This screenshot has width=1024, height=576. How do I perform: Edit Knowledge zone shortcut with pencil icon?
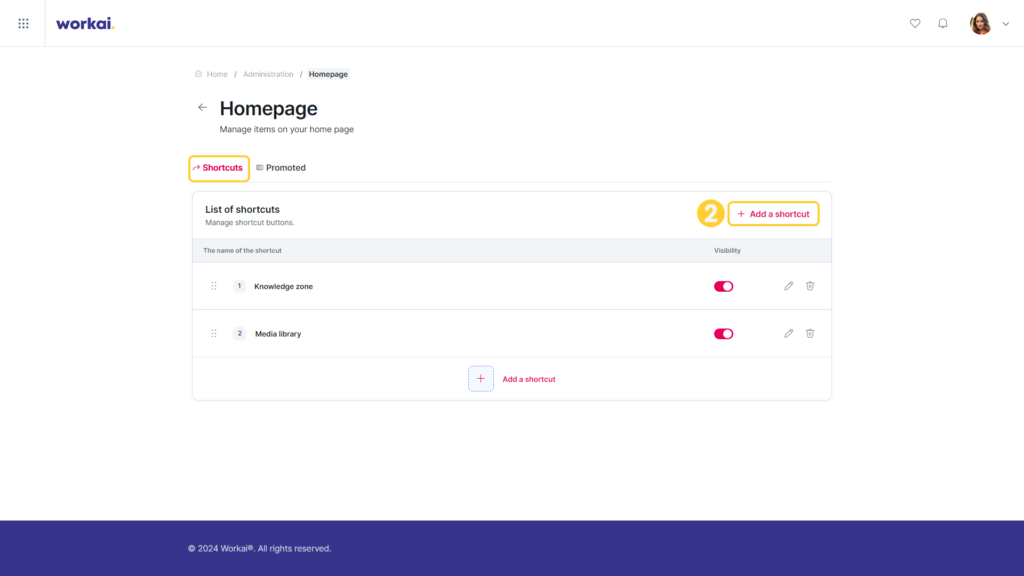(x=789, y=286)
